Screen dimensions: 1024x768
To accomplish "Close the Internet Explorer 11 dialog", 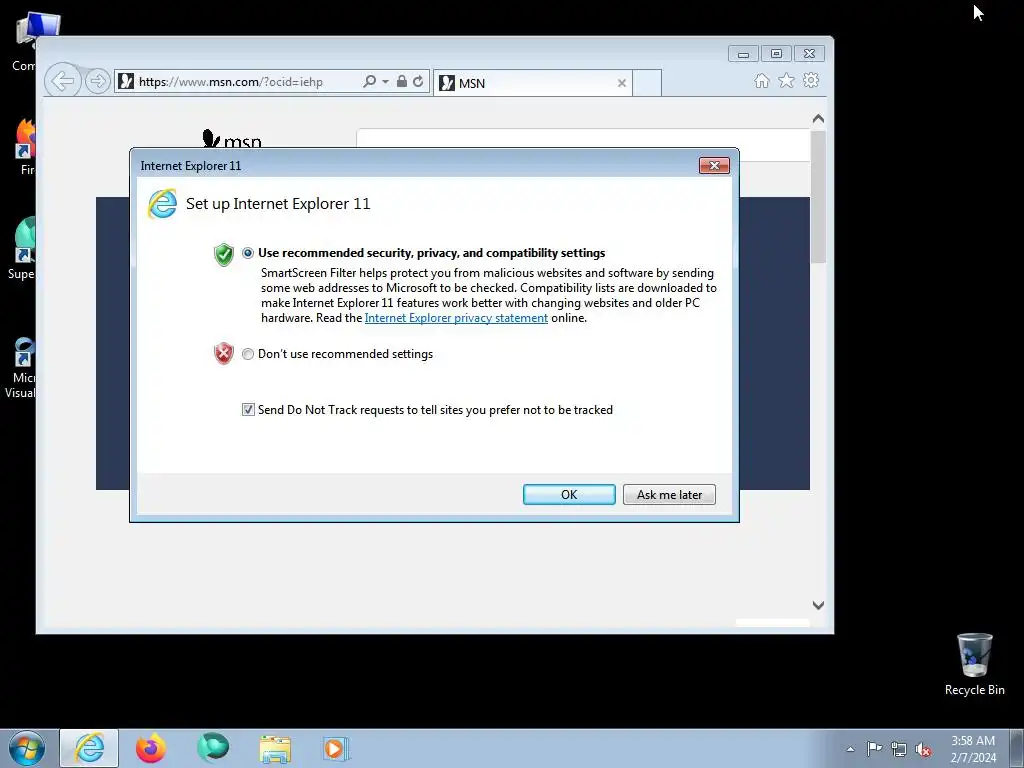I will [714, 165].
